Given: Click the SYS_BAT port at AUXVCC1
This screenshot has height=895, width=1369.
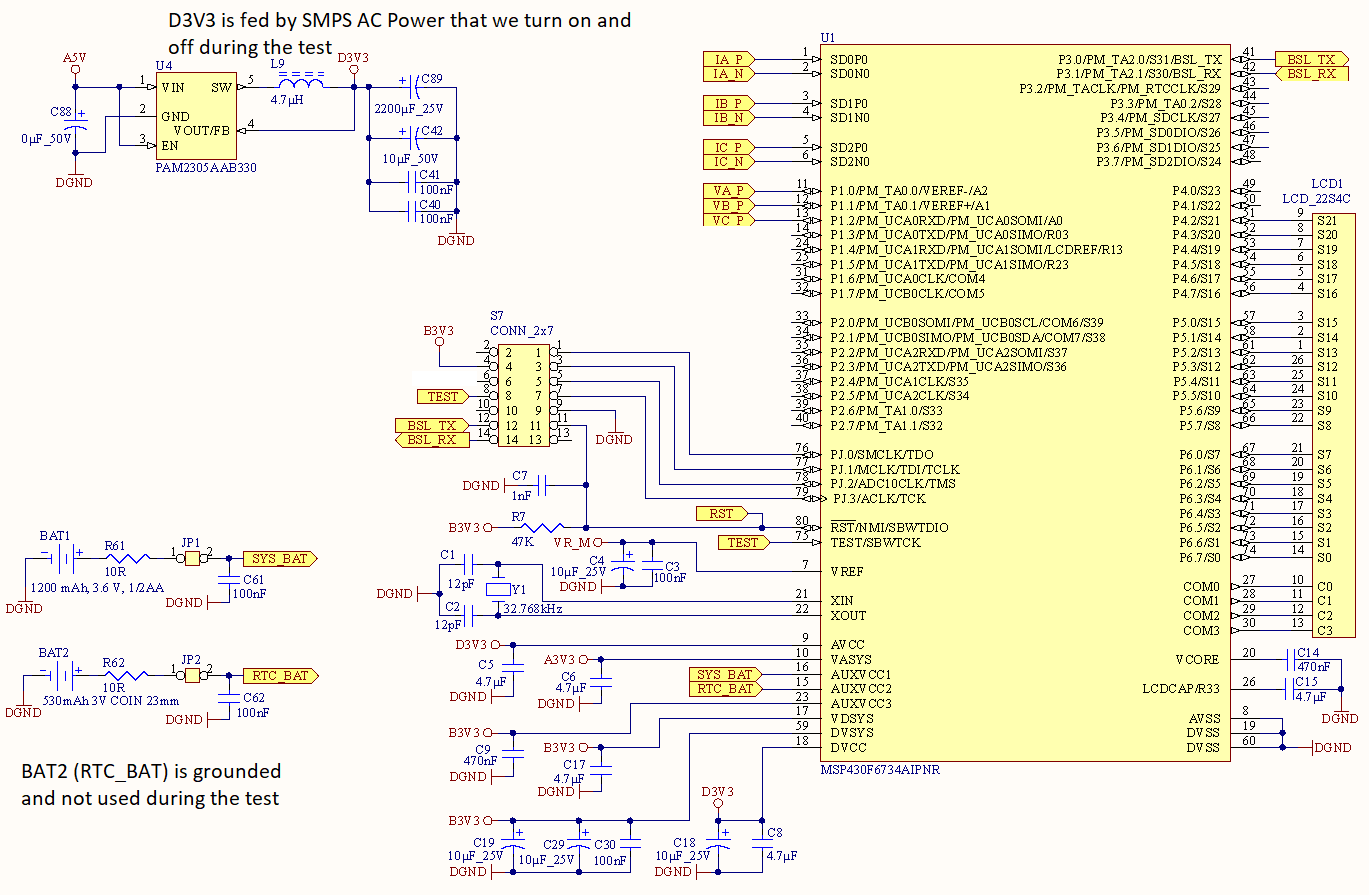Looking at the screenshot, I should tap(724, 675).
